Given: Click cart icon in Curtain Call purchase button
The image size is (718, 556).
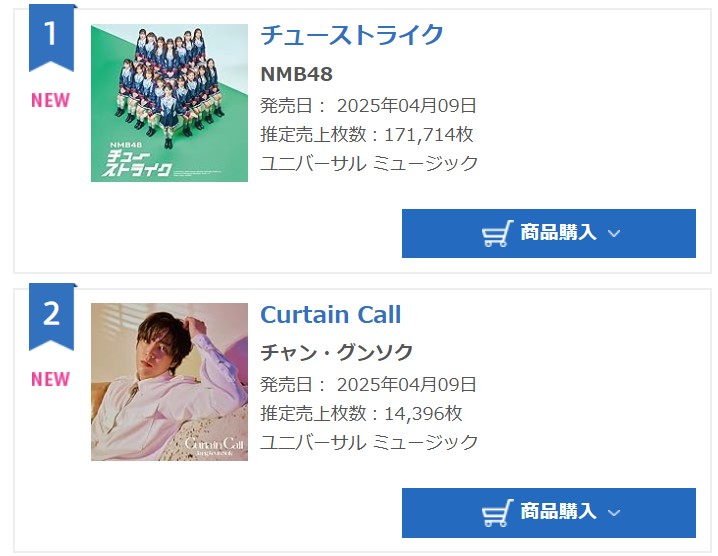Looking at the screenshot, I should click(x=497, y=513).
